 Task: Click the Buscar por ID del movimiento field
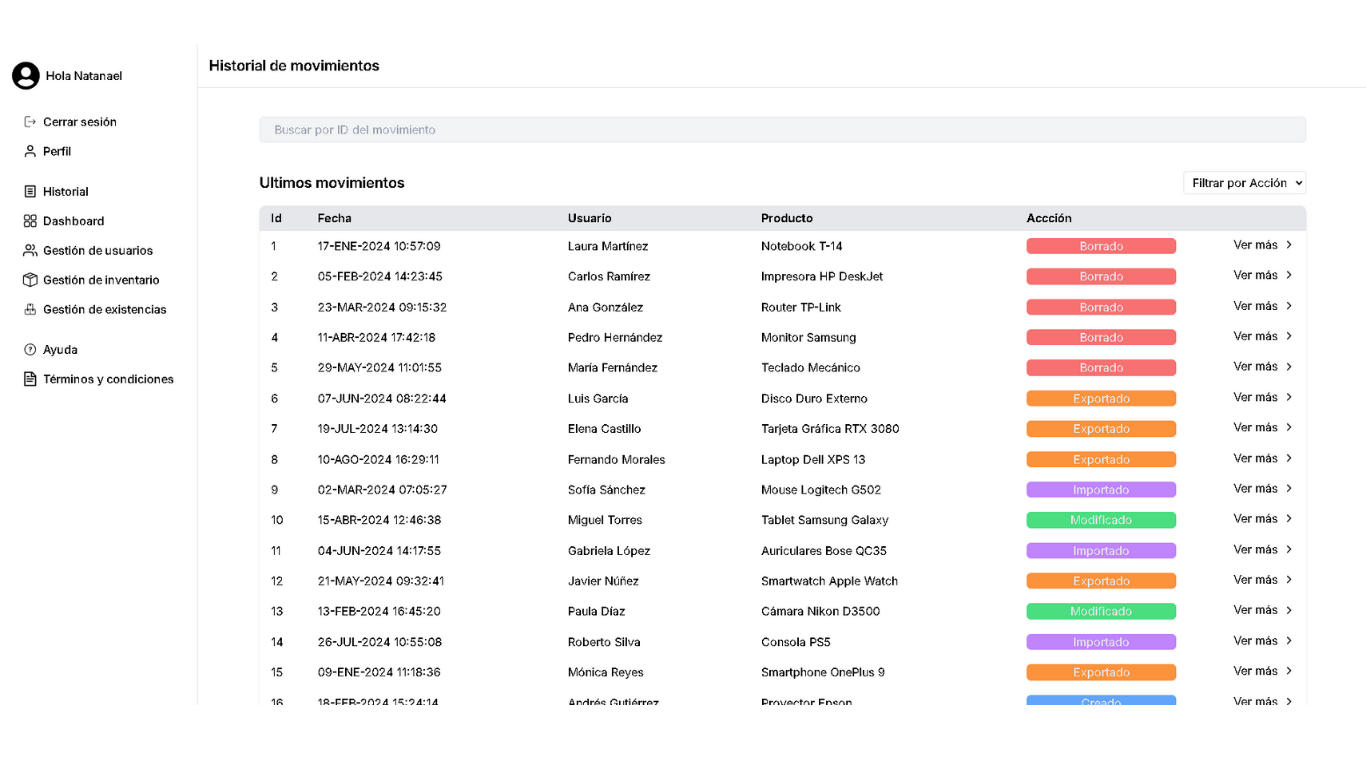click(782, 130)
